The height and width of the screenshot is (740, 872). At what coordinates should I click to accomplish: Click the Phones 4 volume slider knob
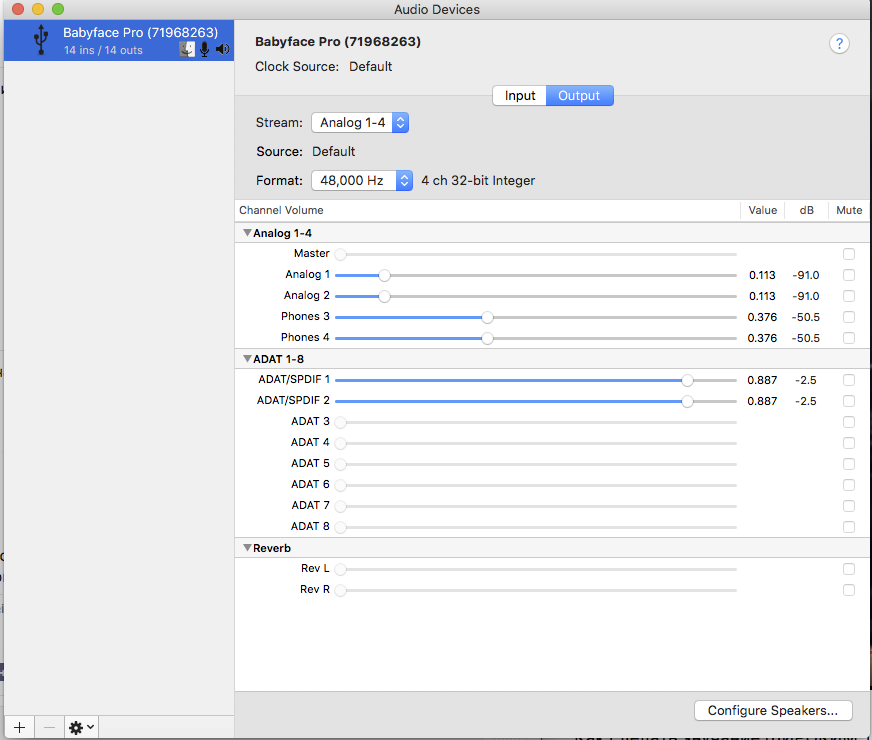487,338
